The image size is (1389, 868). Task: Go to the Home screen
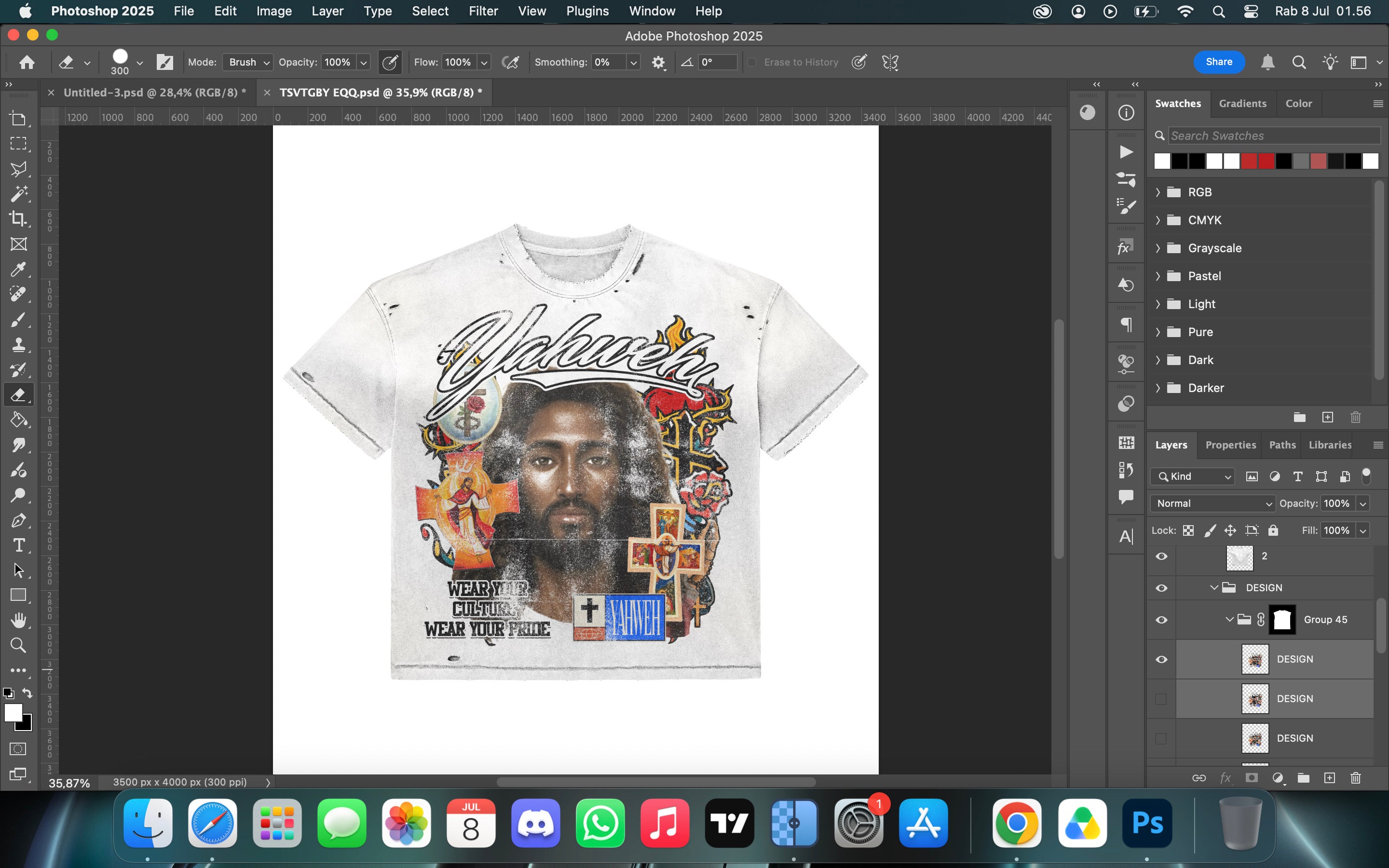pos(27,62)
